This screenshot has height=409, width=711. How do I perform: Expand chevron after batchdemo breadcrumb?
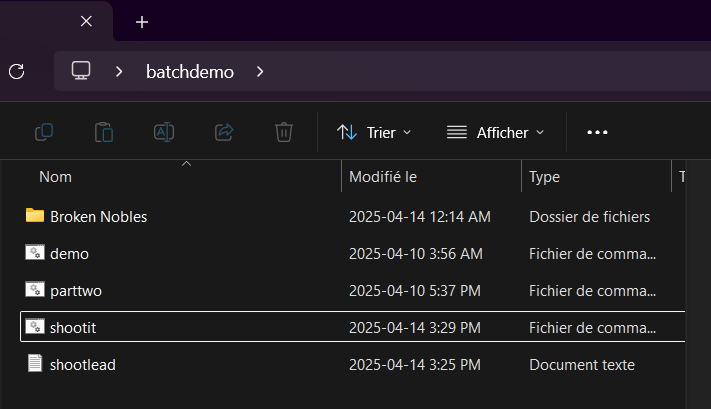pyautogui.click(x=260, y=72)
